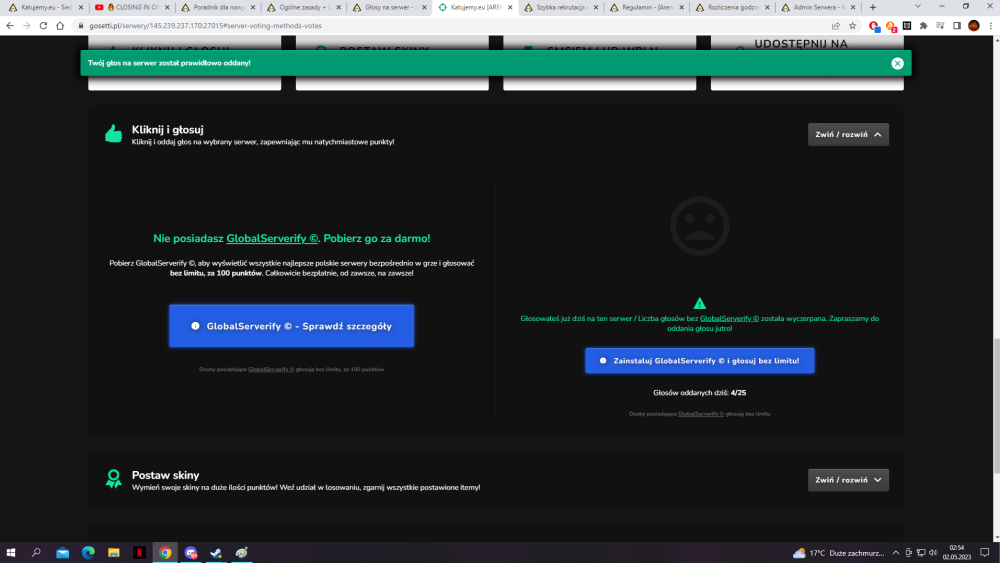This screenshot has width=1000, height=563.
Task: Open the Chrome three-dot menu
Action: [990, 26]
